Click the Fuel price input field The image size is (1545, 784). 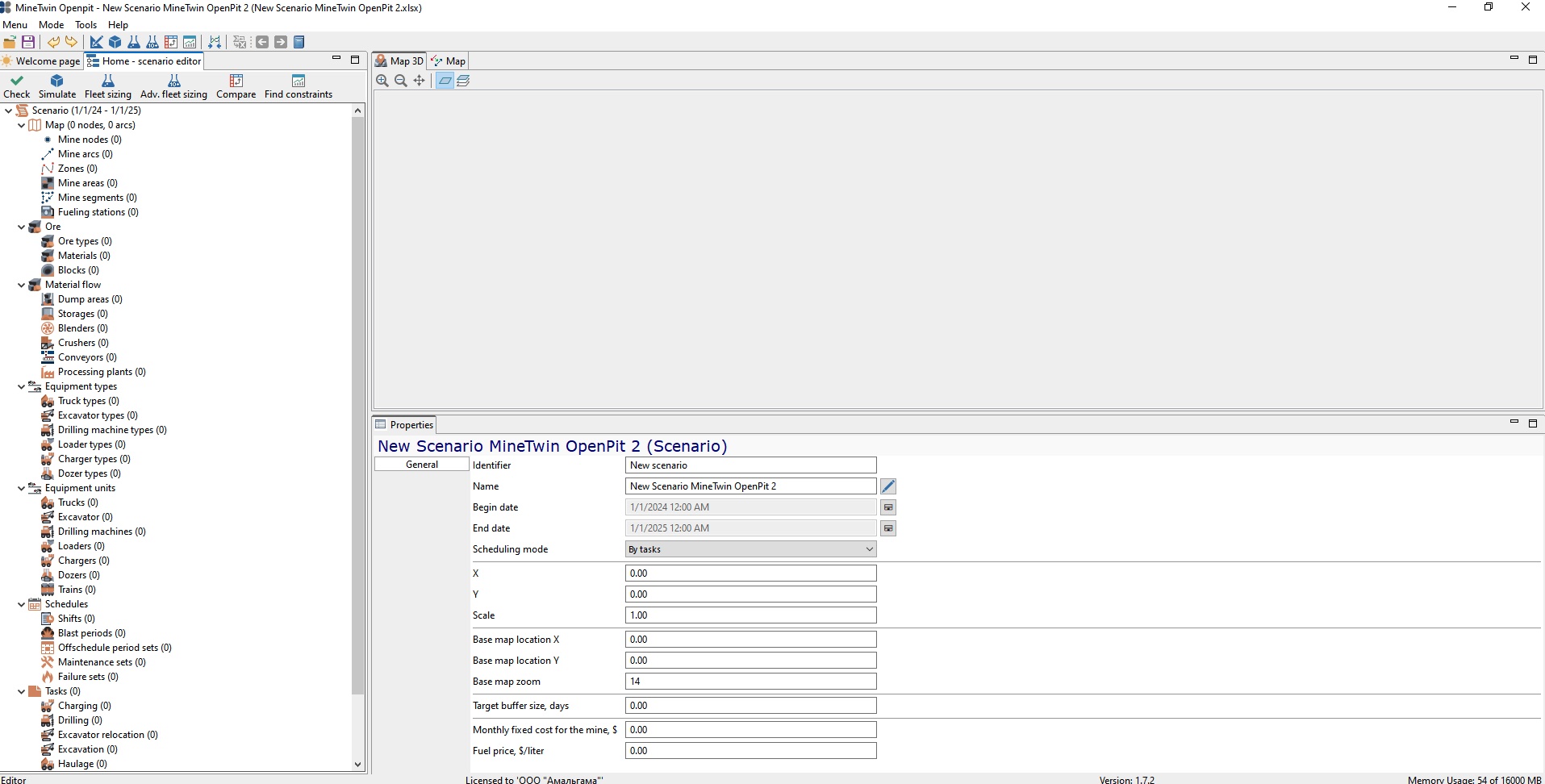(x=751, y=751)
